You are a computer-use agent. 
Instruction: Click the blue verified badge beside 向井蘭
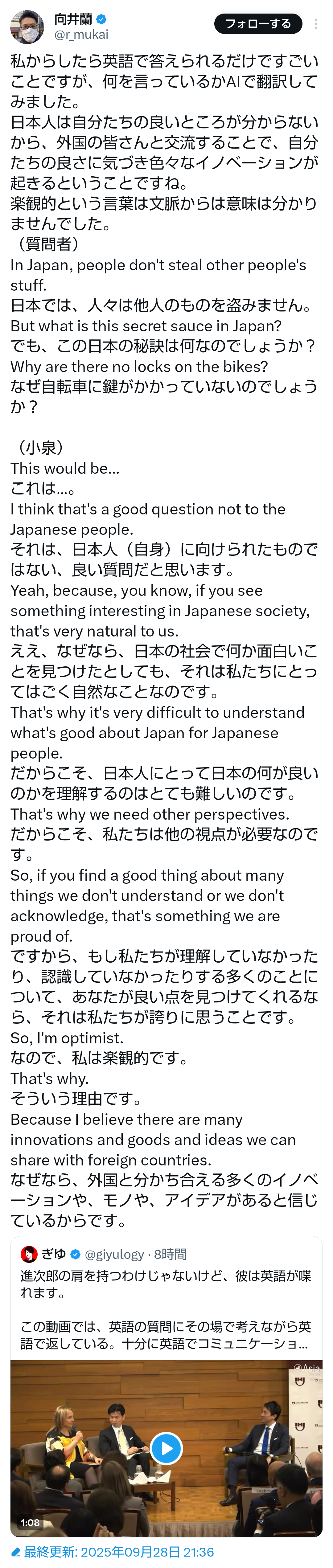[102, 19]
